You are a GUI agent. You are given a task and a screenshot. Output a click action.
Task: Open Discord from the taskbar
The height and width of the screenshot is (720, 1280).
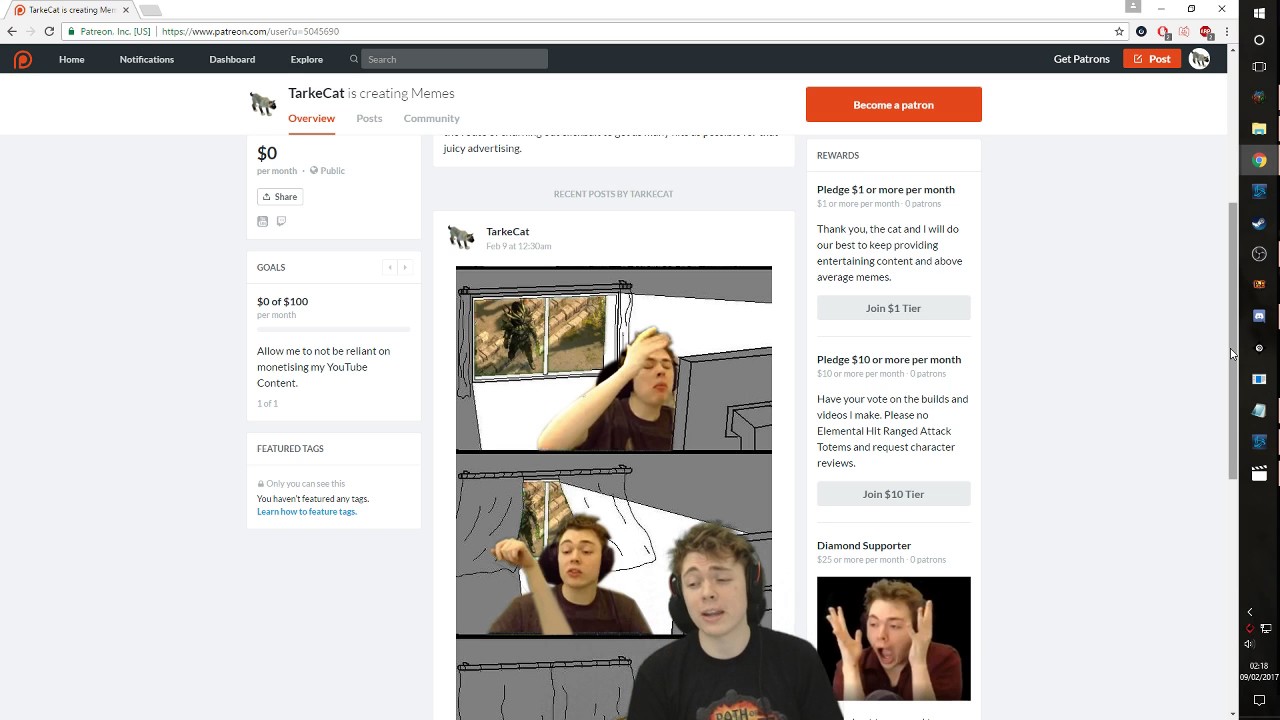(1259, 316)
